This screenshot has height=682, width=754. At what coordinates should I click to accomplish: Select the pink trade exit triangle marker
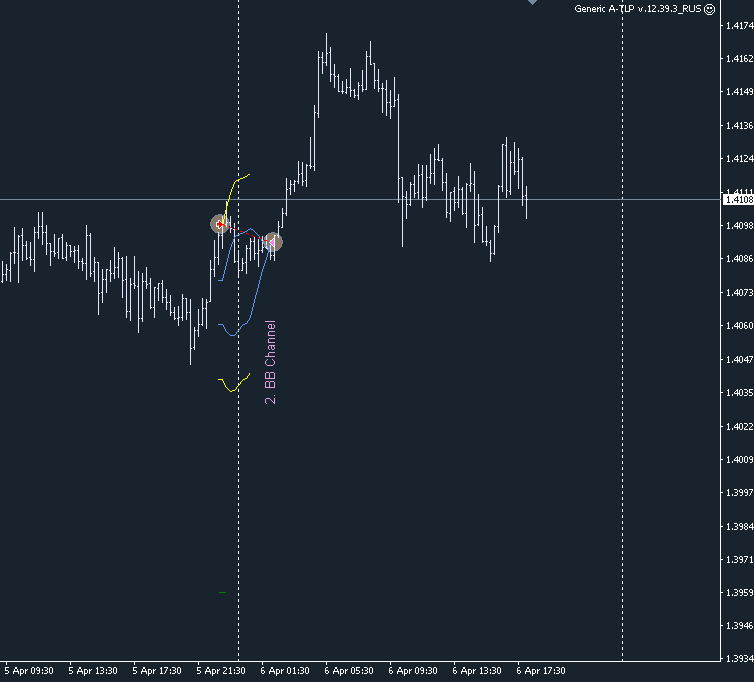(272, 242)
